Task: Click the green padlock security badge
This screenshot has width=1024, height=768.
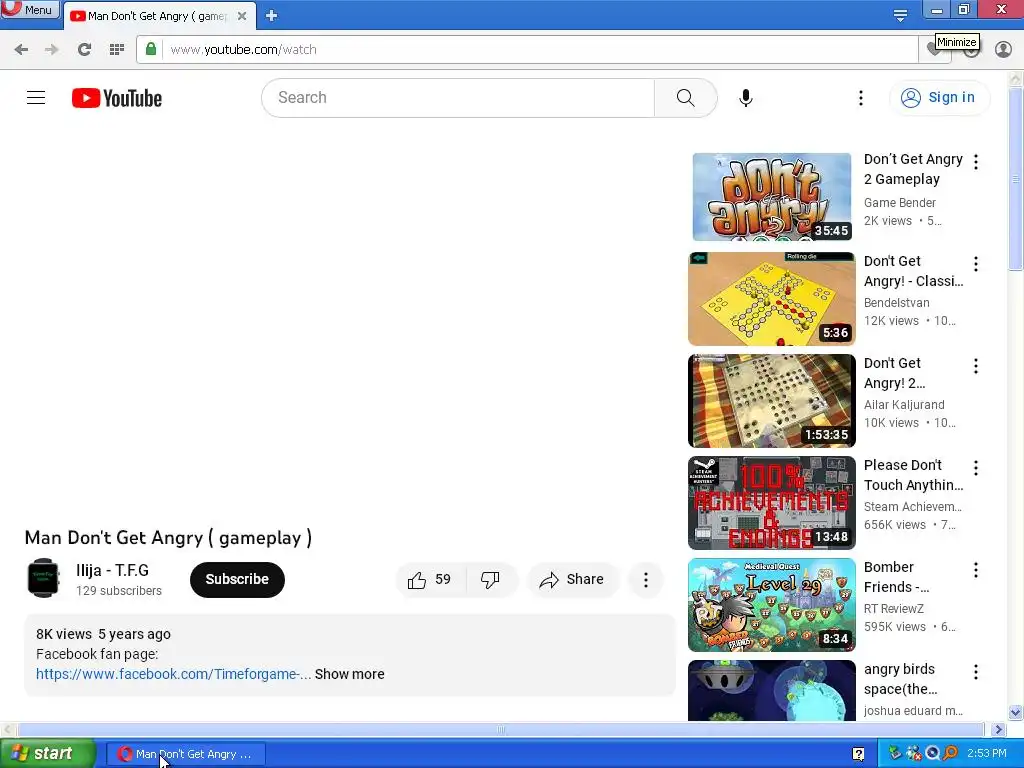Action: pyautogui.click(x=151, y=49)
